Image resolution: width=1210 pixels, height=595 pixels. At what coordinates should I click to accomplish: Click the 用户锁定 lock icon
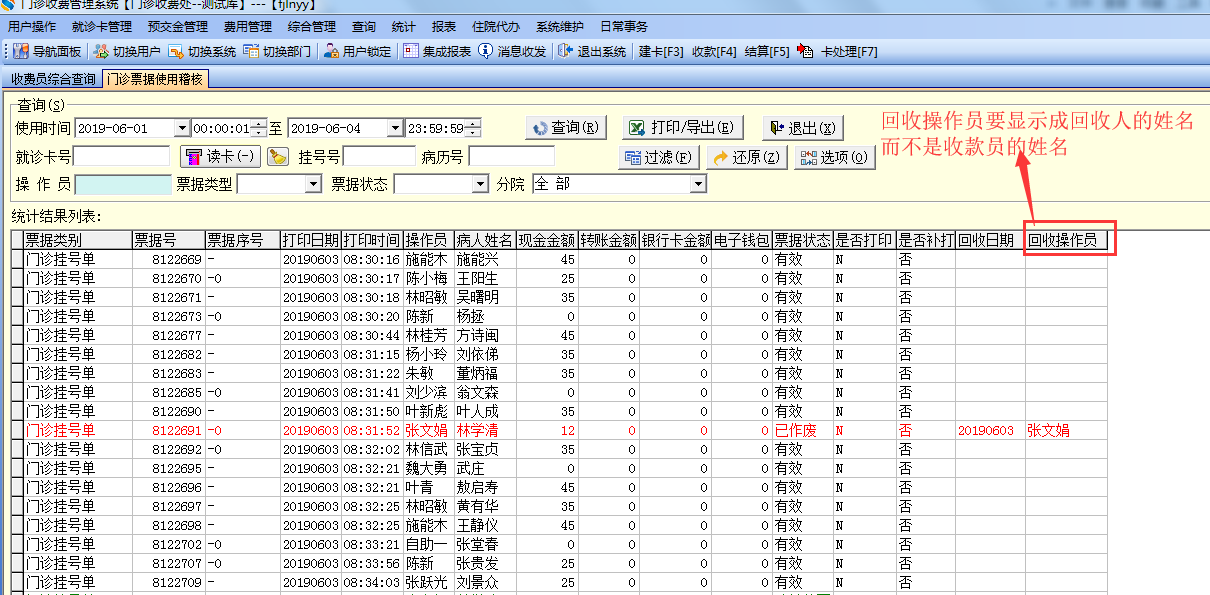click(331, 51)
